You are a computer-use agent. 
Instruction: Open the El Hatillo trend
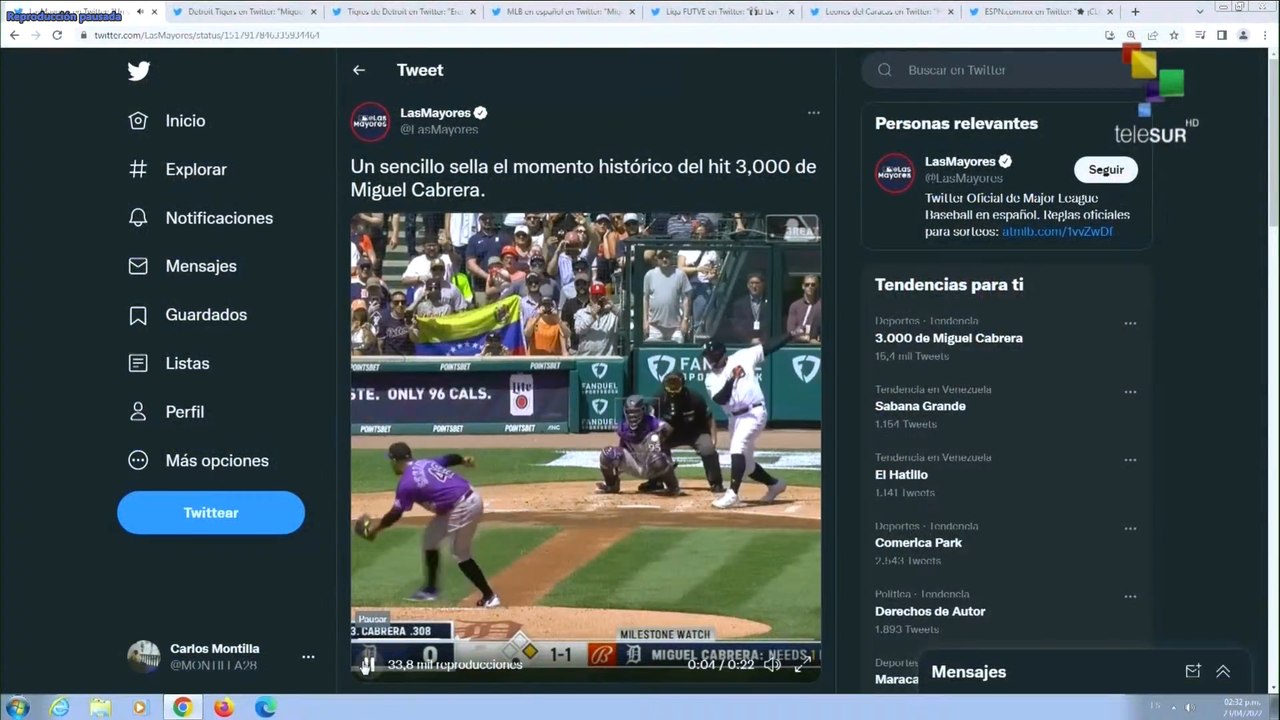pos(901,475)
